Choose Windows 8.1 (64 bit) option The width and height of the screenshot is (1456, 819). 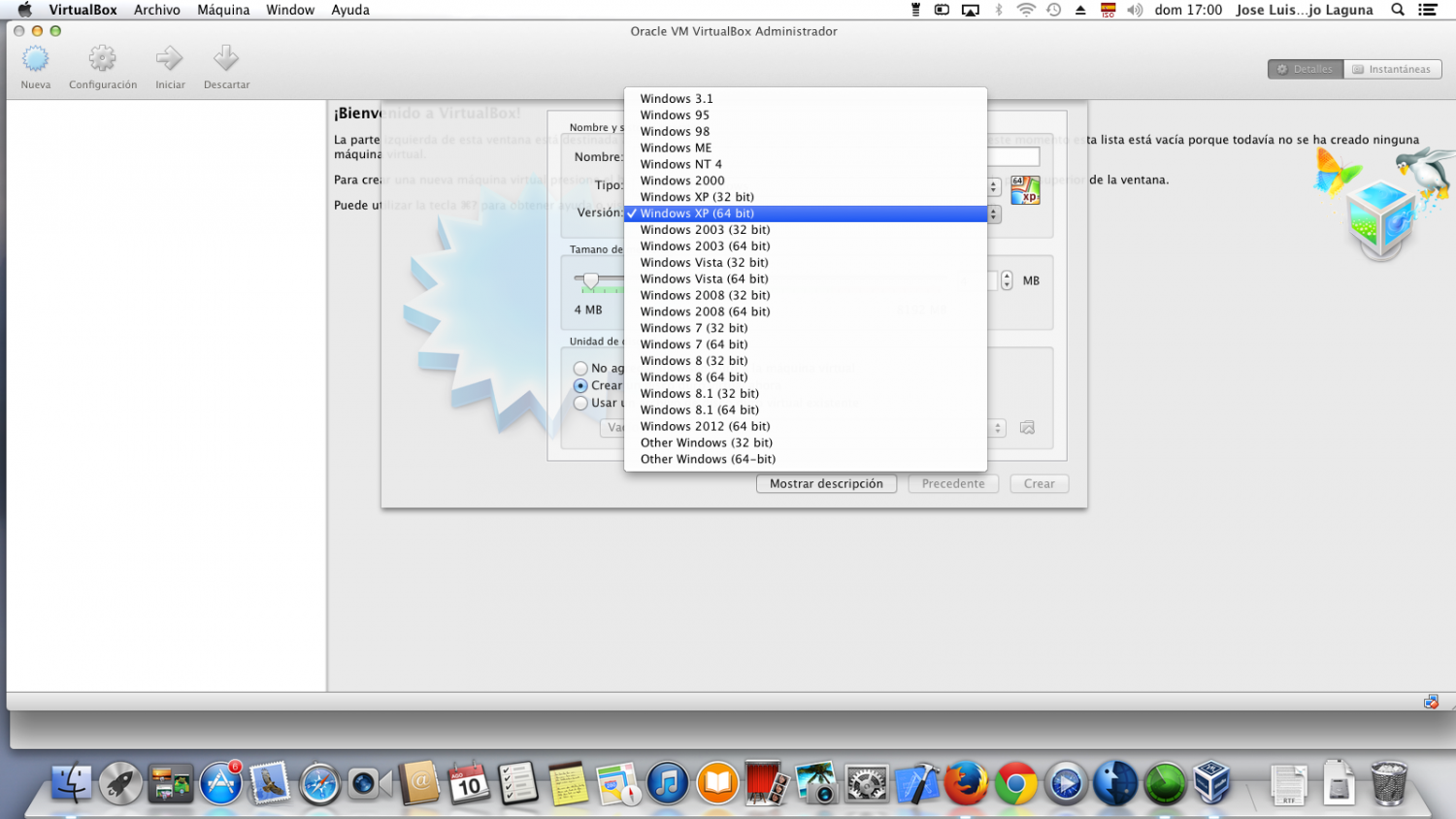[x=806, y=409]
